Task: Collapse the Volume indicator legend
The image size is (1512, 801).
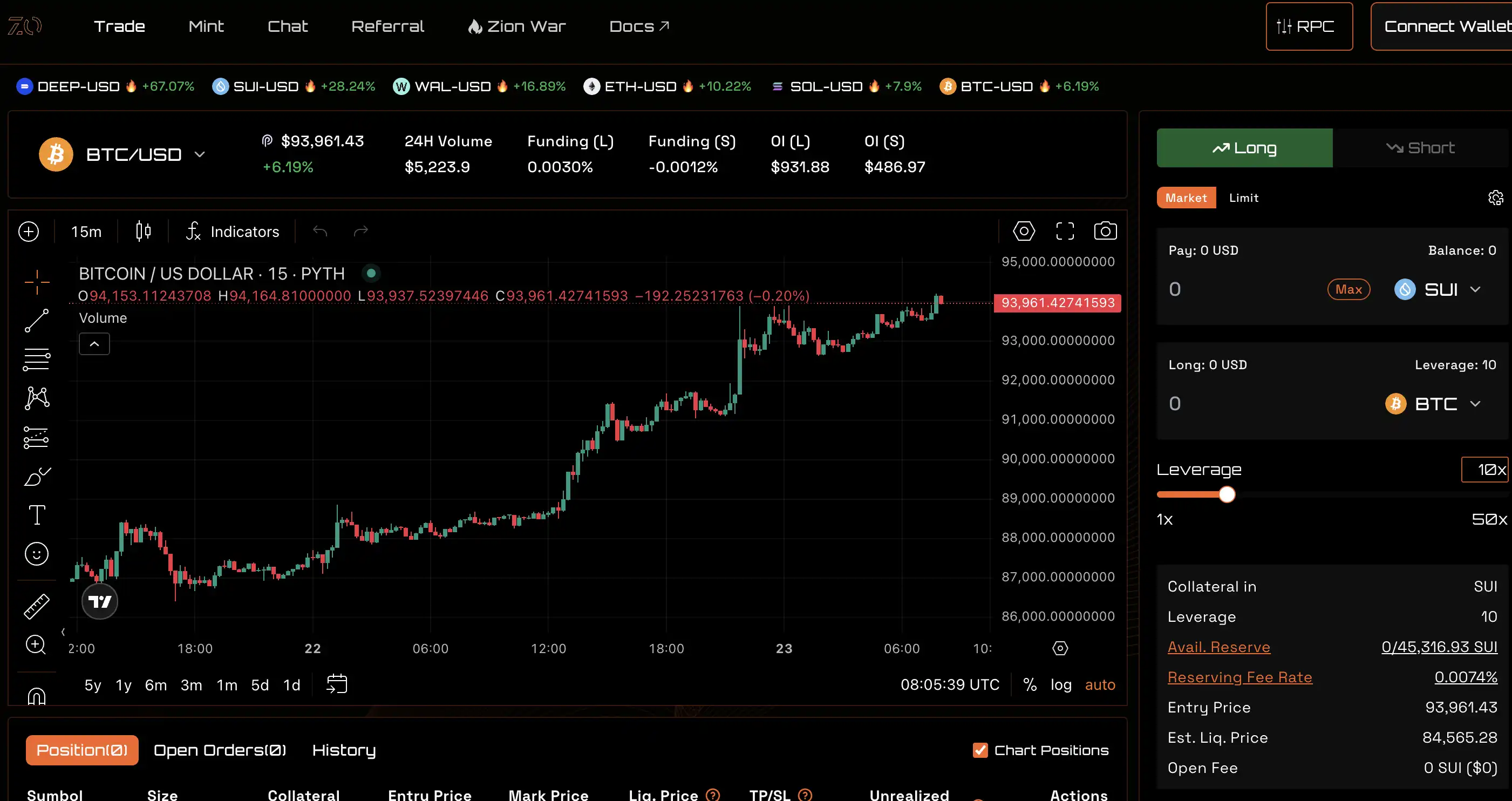Action: click(x=94, y=344)
